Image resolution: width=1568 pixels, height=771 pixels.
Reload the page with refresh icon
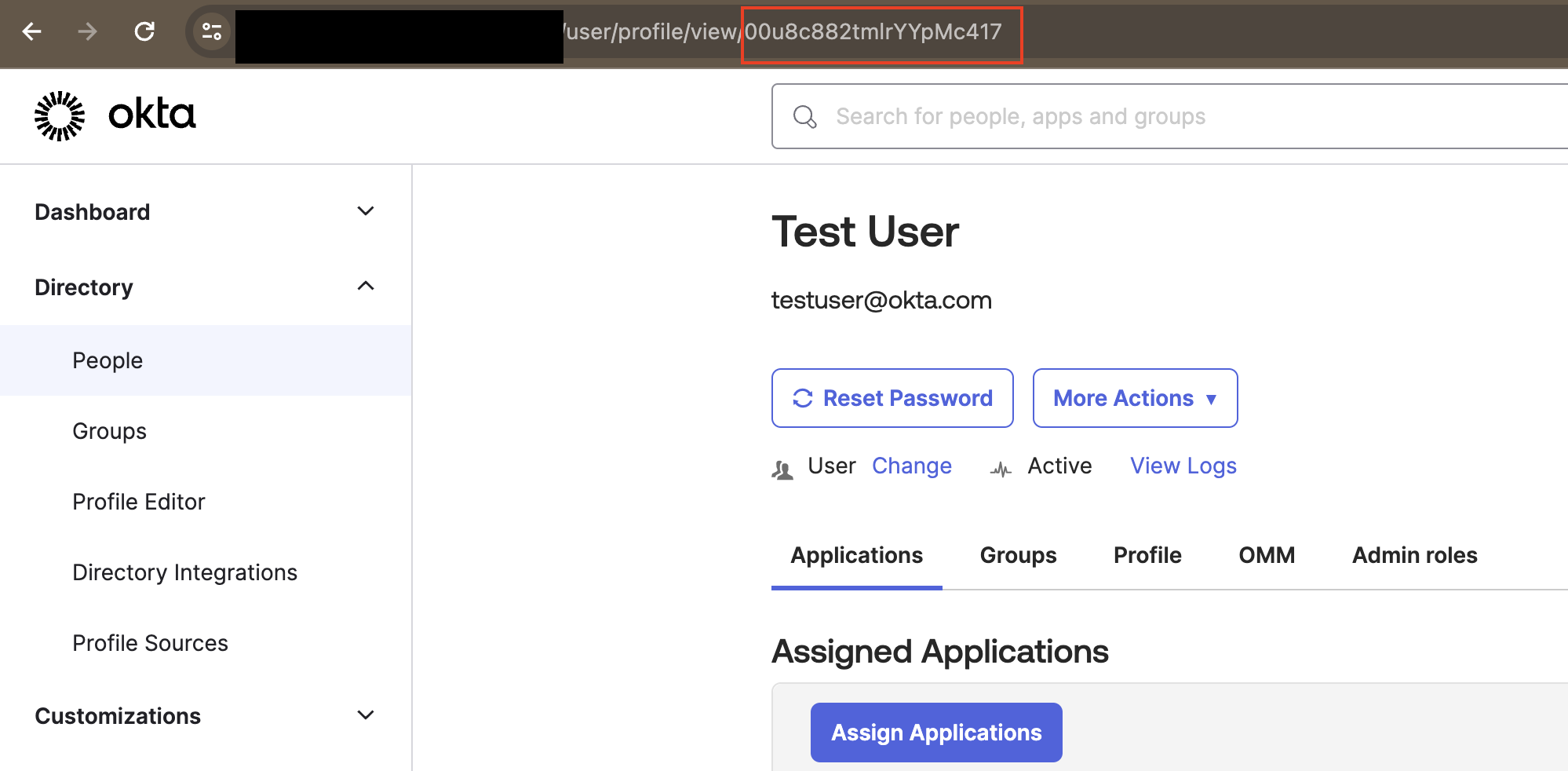coord(144,31)
